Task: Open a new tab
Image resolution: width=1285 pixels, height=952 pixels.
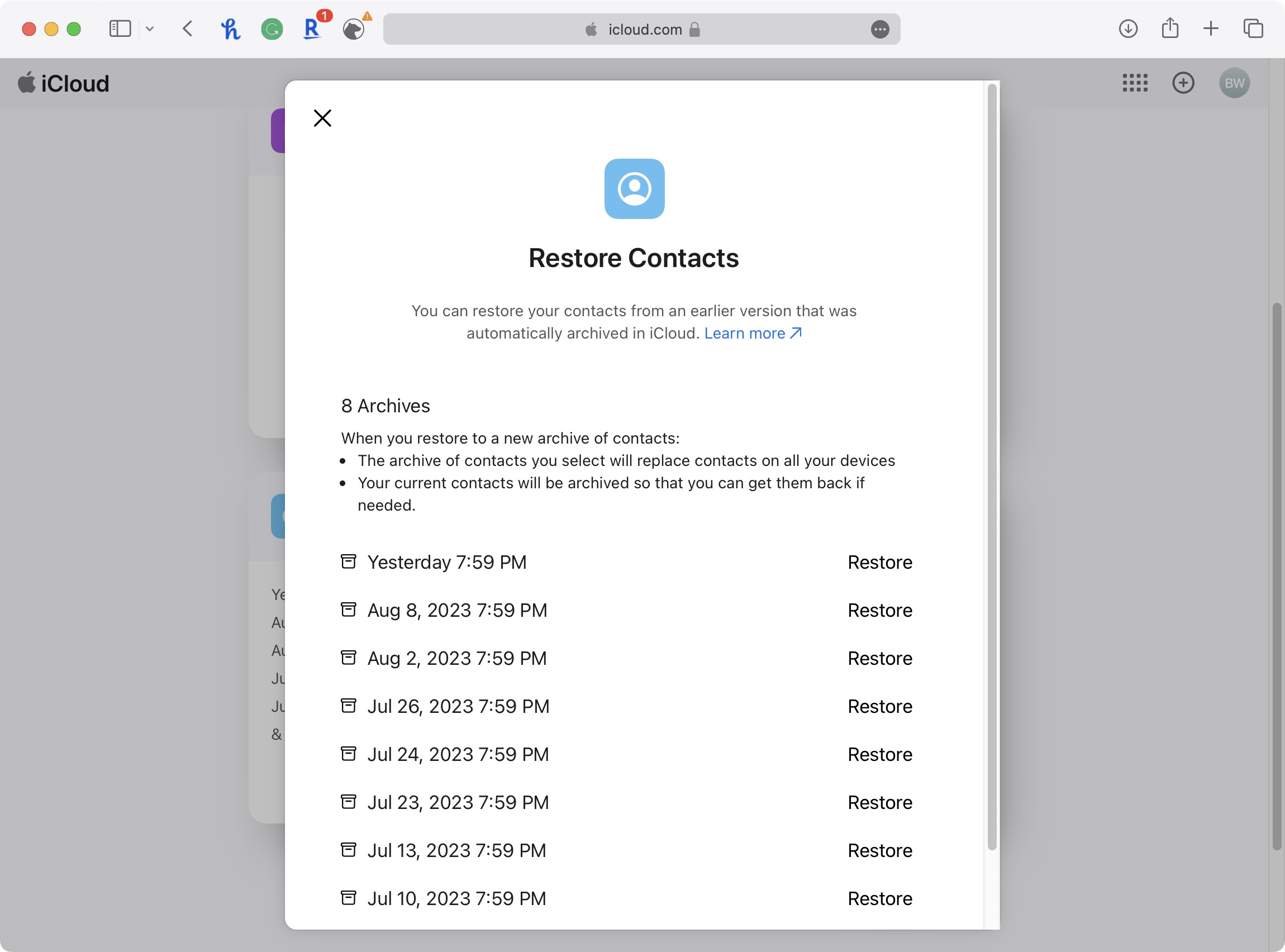Action: 1211,28
